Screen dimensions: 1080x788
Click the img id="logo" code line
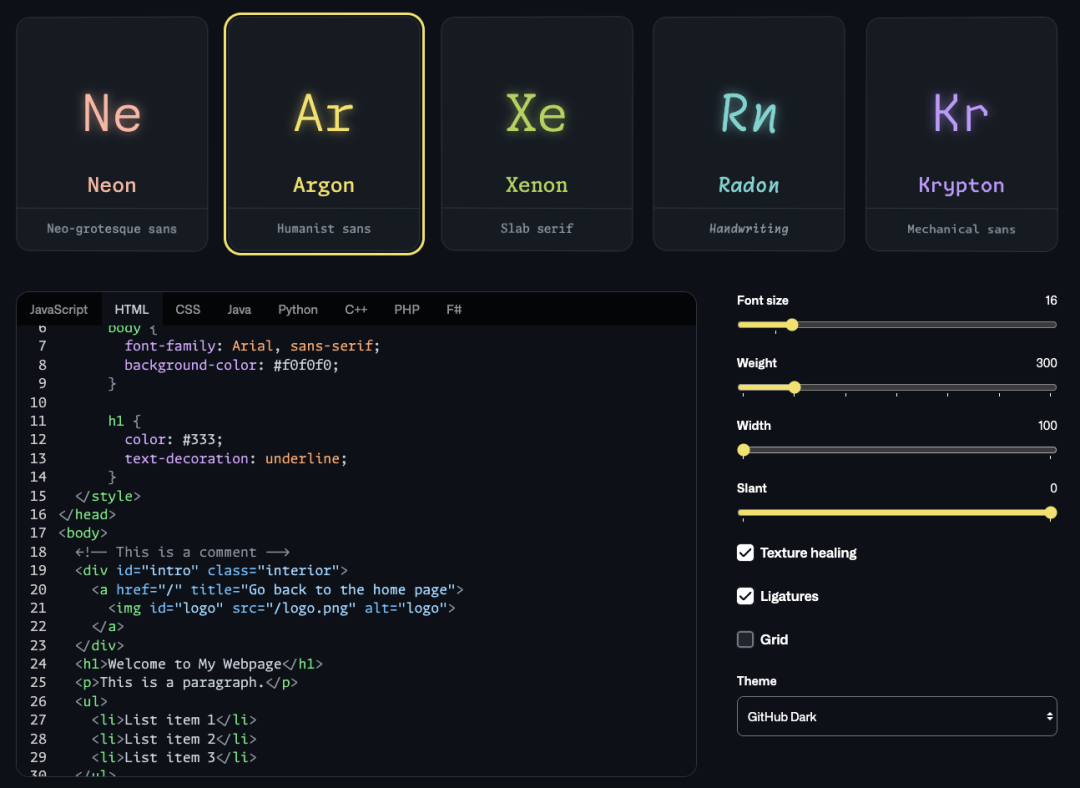282,608
